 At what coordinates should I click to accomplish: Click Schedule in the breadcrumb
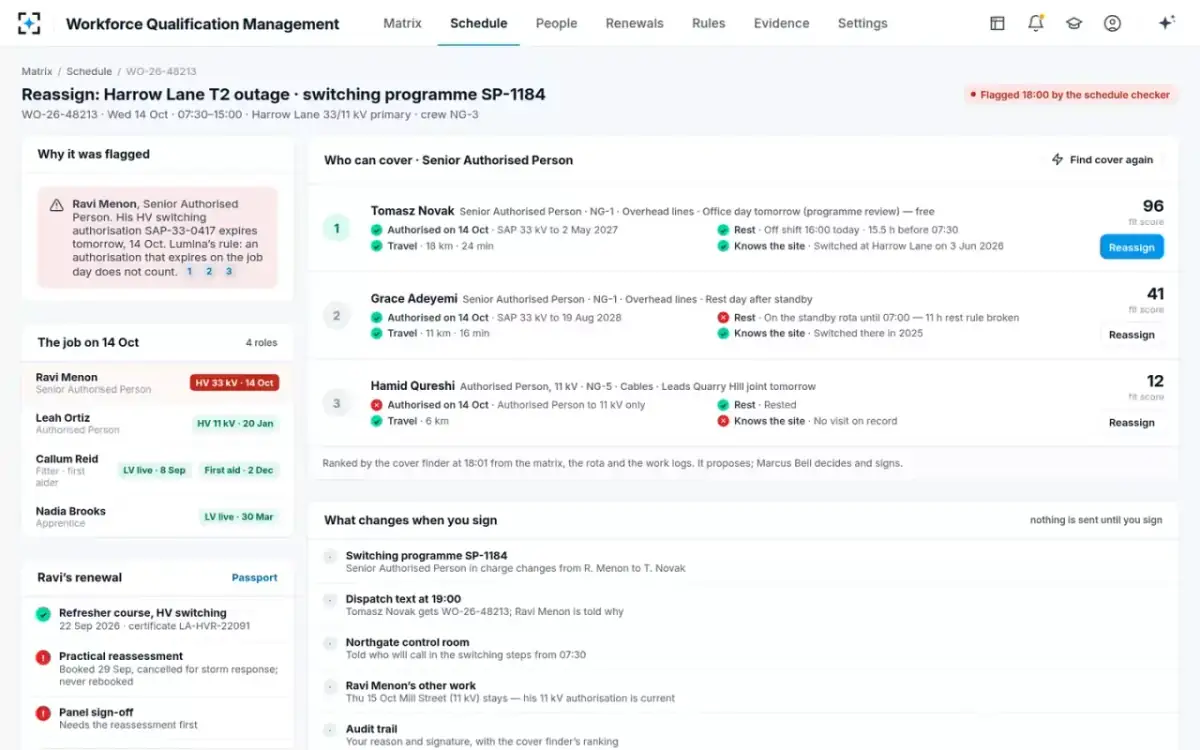(x=89, y=72)
